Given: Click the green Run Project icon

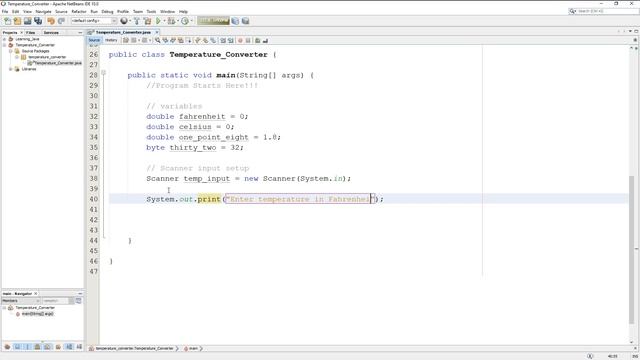Looking at the screenshot, I should click(158, 21).
